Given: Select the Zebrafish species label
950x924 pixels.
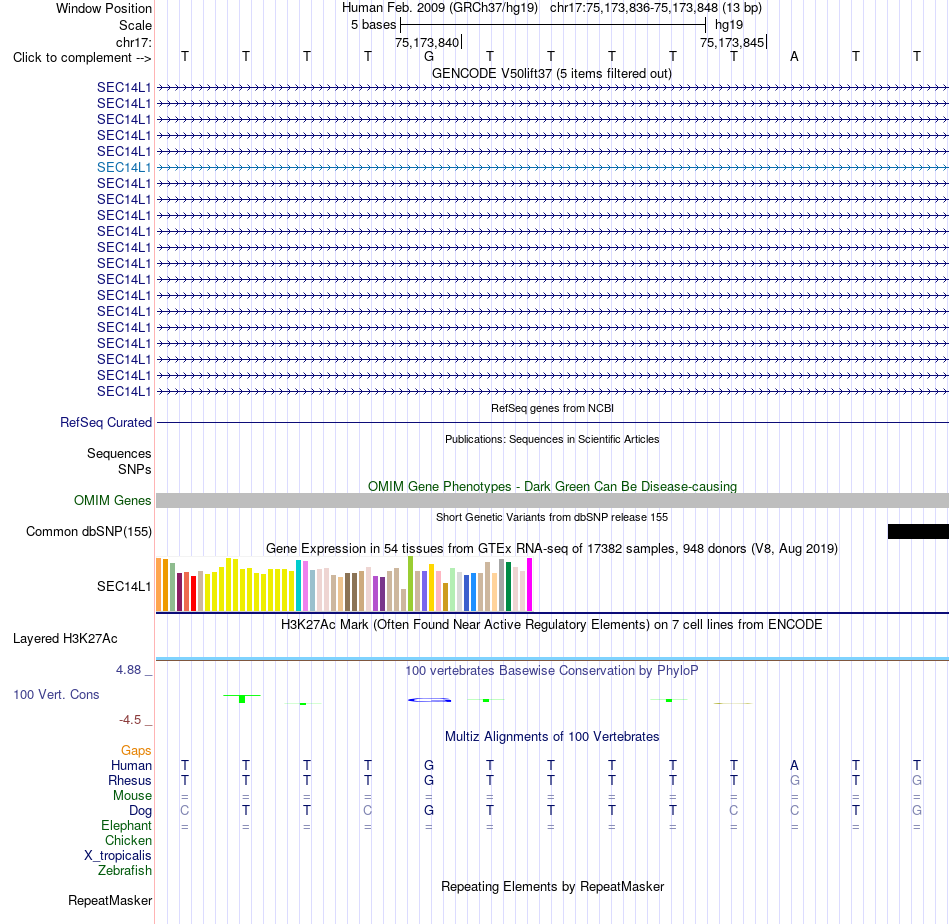Looking at the screenshot, I should click(125, 871).
